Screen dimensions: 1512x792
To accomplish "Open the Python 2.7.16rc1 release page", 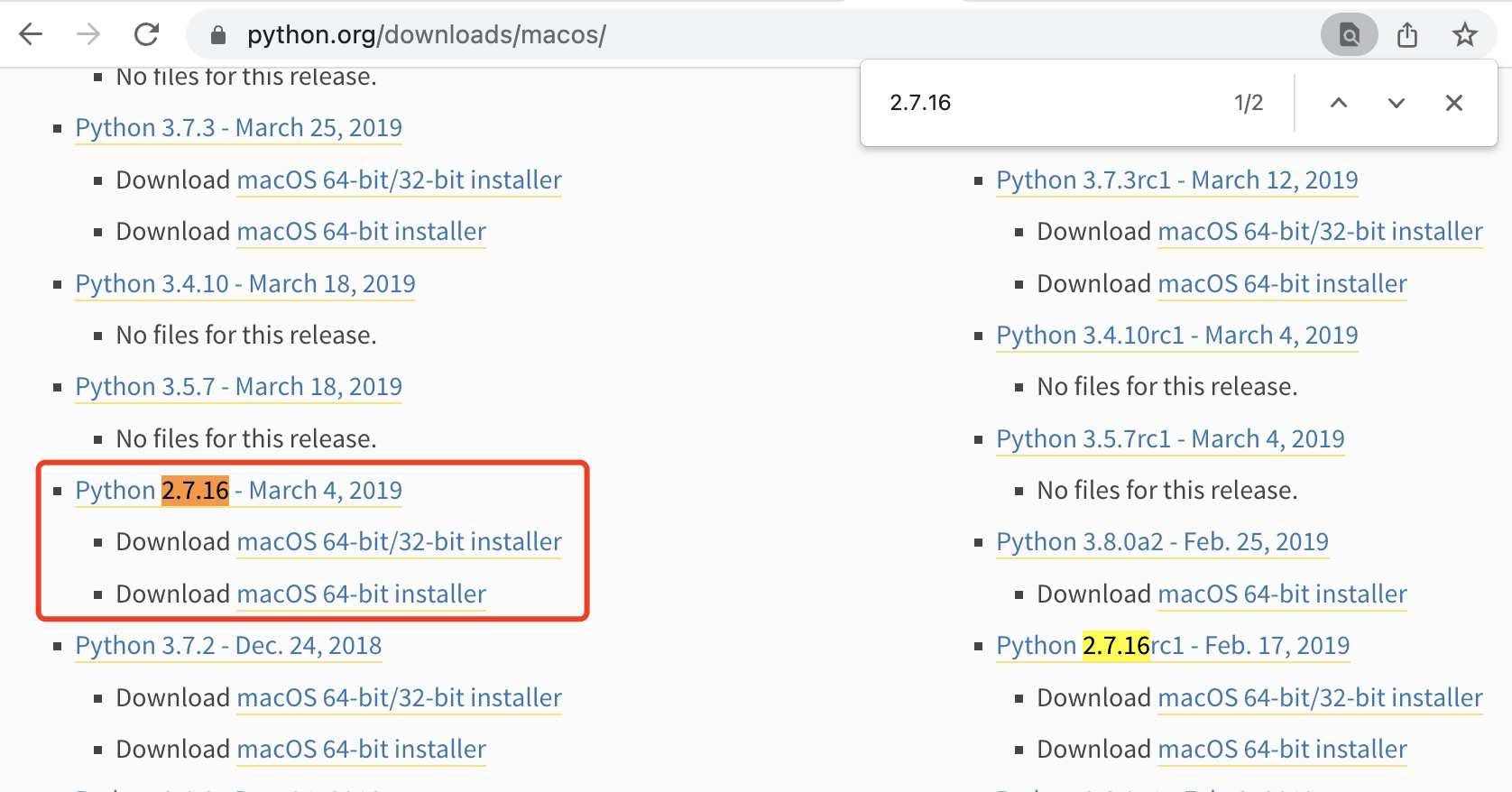I will pos(1173,645).
